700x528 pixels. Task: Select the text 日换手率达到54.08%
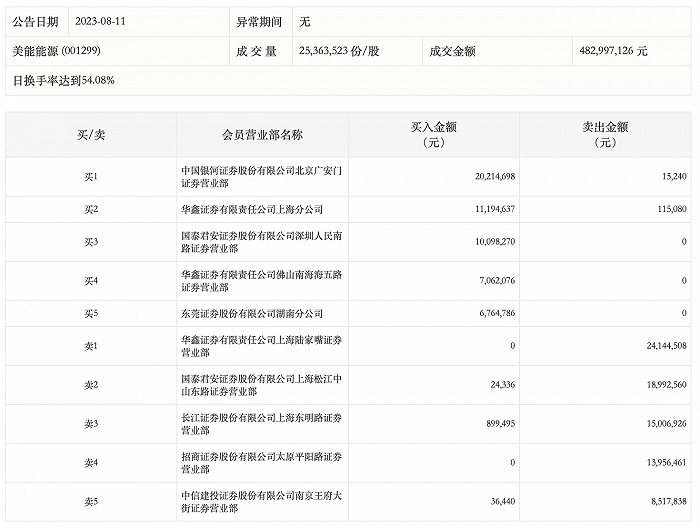(x=63, y=80)
